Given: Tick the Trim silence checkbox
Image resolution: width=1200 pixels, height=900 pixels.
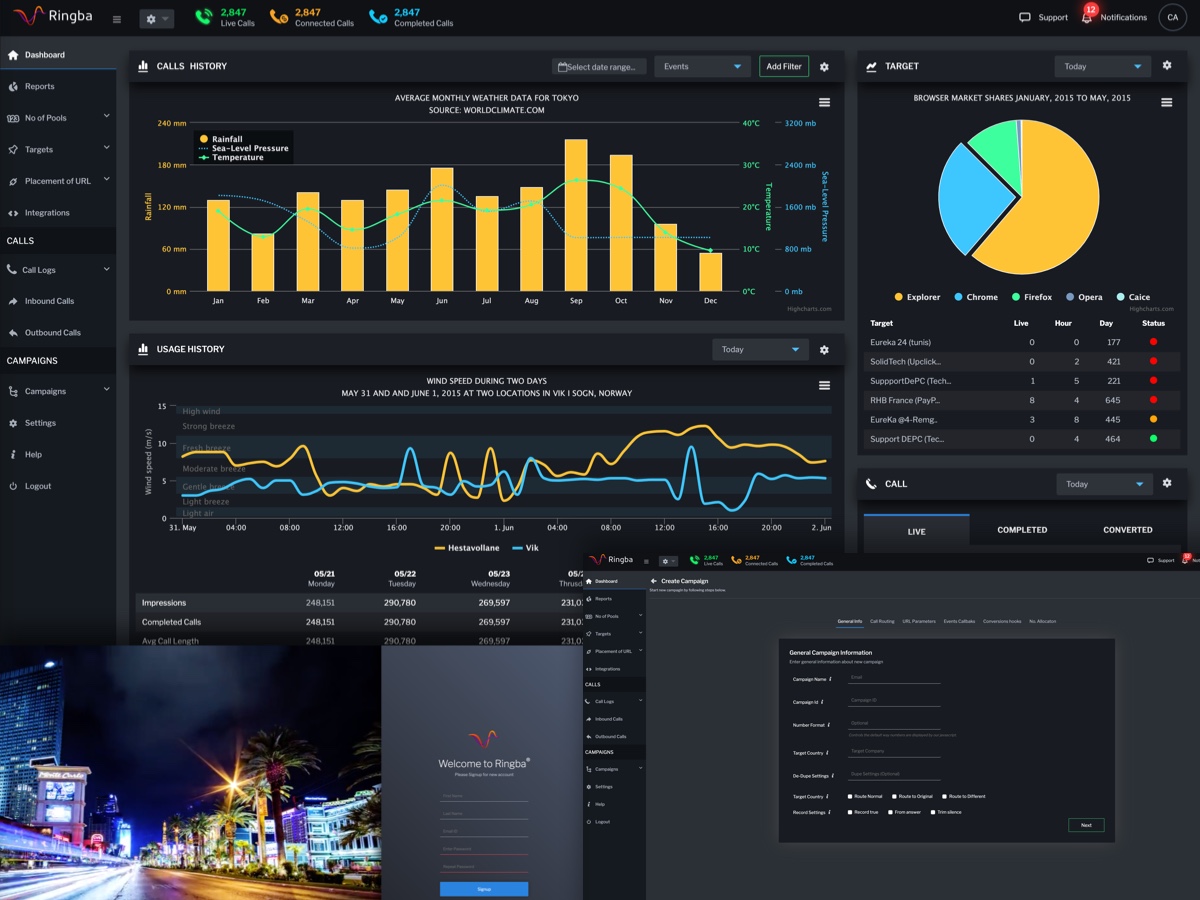Looking at the screenshot, I should (932, 812).
